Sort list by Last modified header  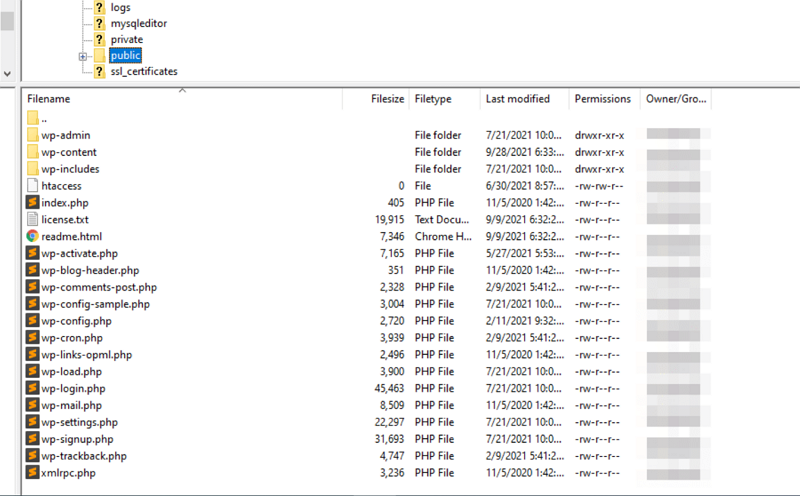click(x=517, y=99)
